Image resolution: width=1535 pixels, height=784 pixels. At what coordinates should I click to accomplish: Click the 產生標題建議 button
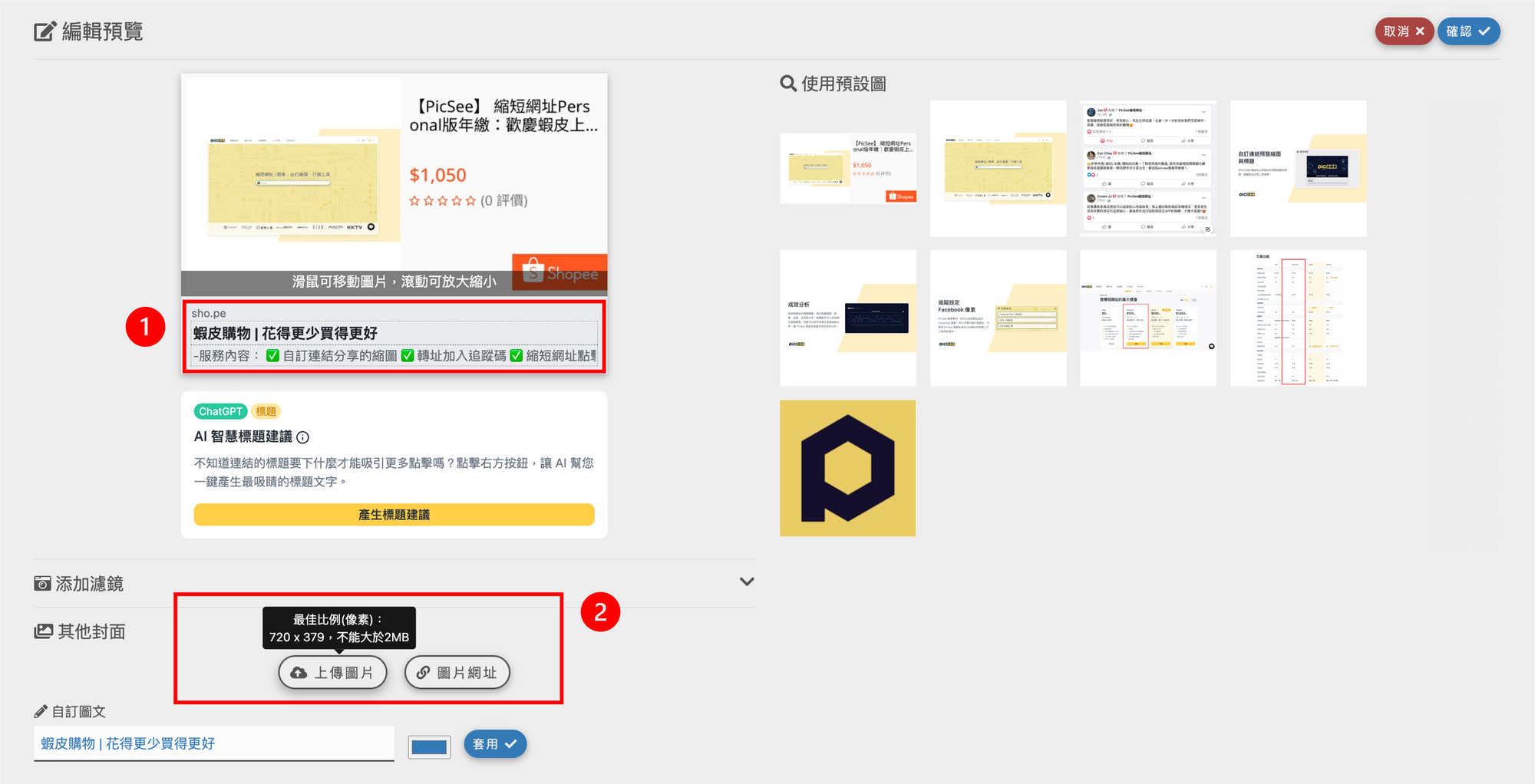394,515
